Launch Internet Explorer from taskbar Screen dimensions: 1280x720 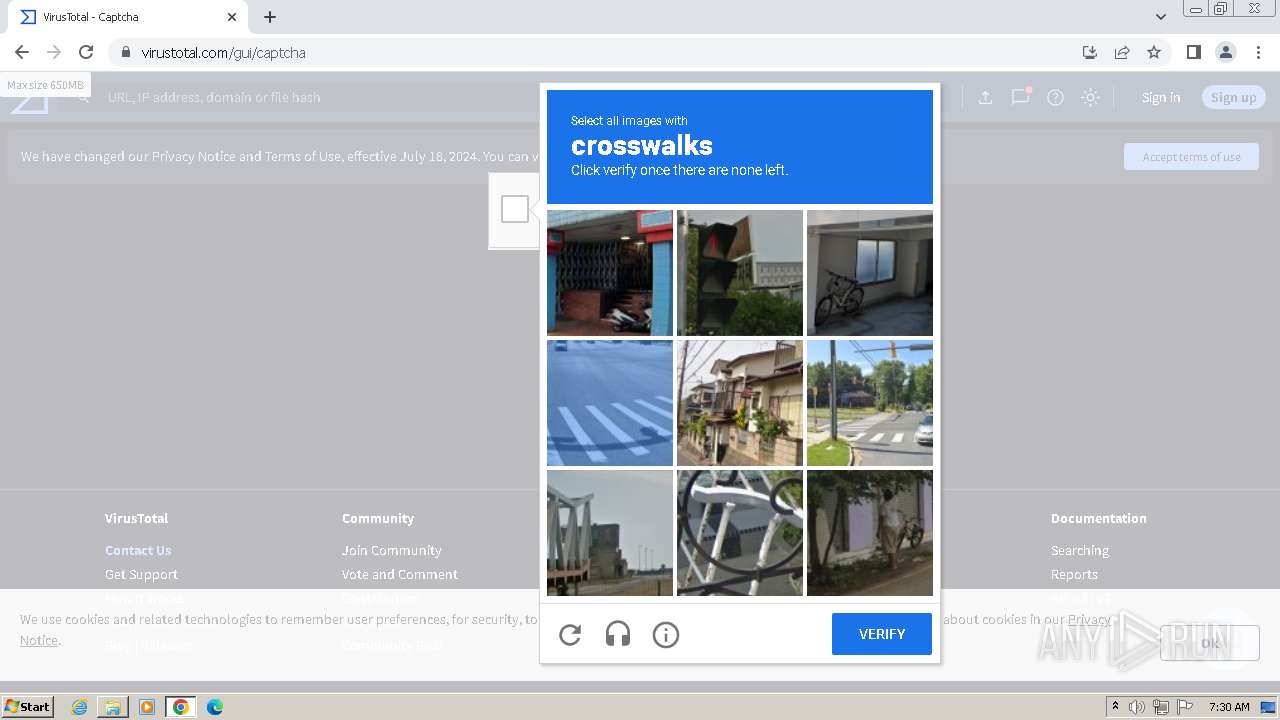[x=79, y=707]
